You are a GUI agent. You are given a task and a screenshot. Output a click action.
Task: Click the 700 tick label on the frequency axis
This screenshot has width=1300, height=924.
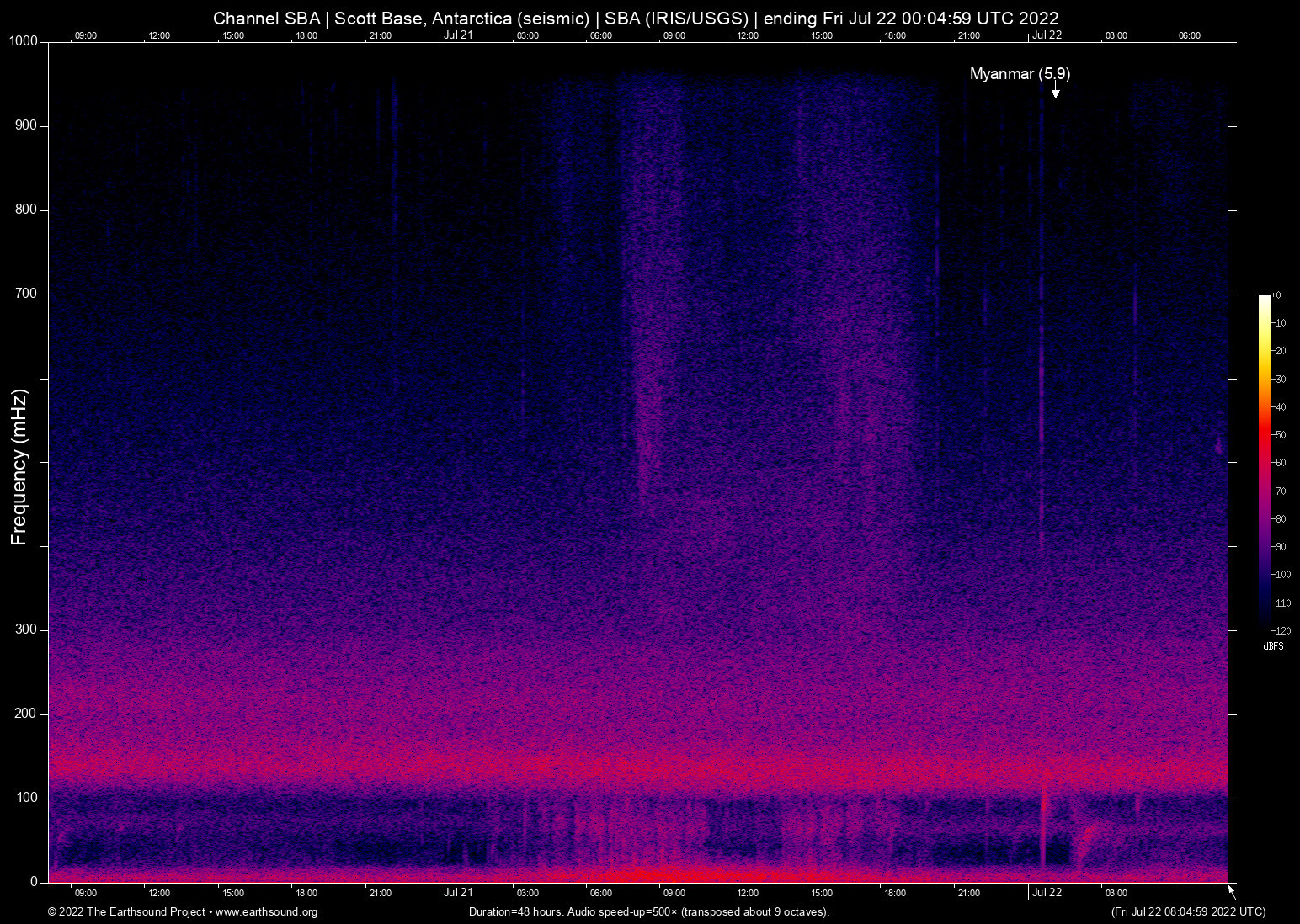[28, 294]
